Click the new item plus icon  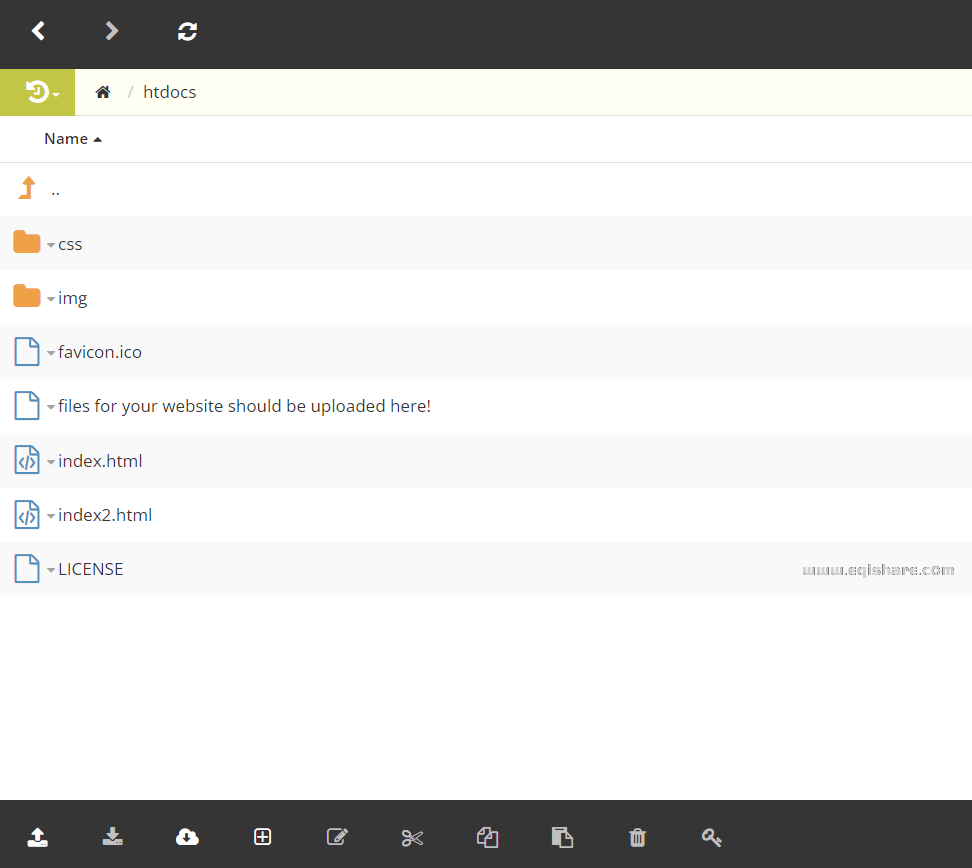tap(262, 837)
